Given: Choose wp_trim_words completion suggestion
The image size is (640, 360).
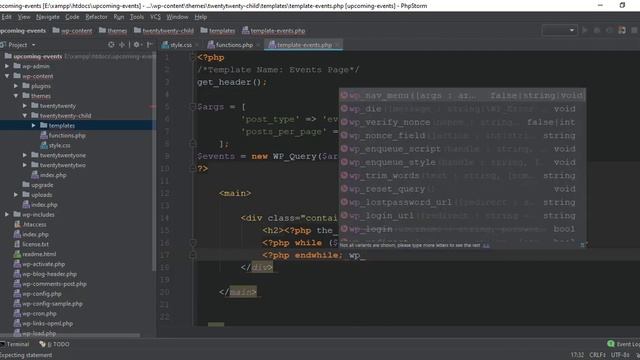Looking at the screenshot, I should coord(462,176).
